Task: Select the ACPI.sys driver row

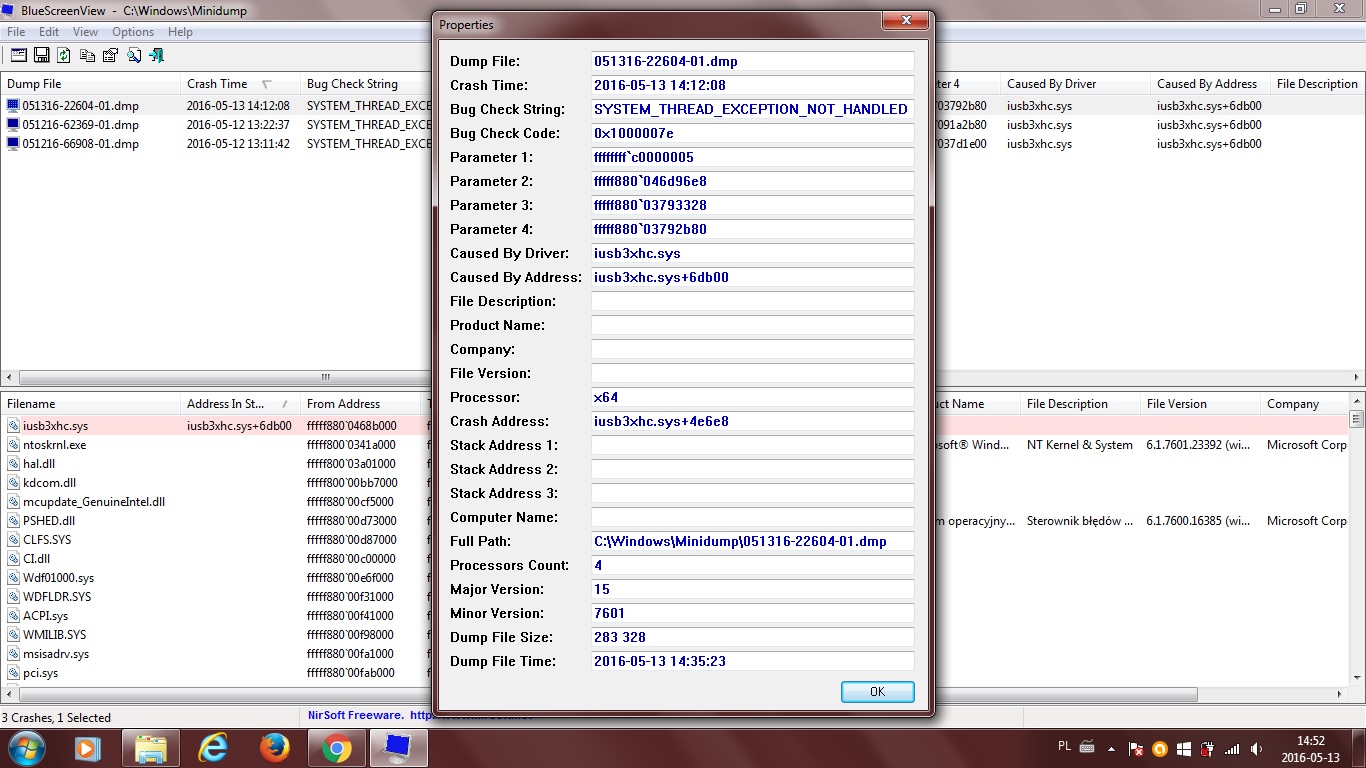Action: [215, 616]
